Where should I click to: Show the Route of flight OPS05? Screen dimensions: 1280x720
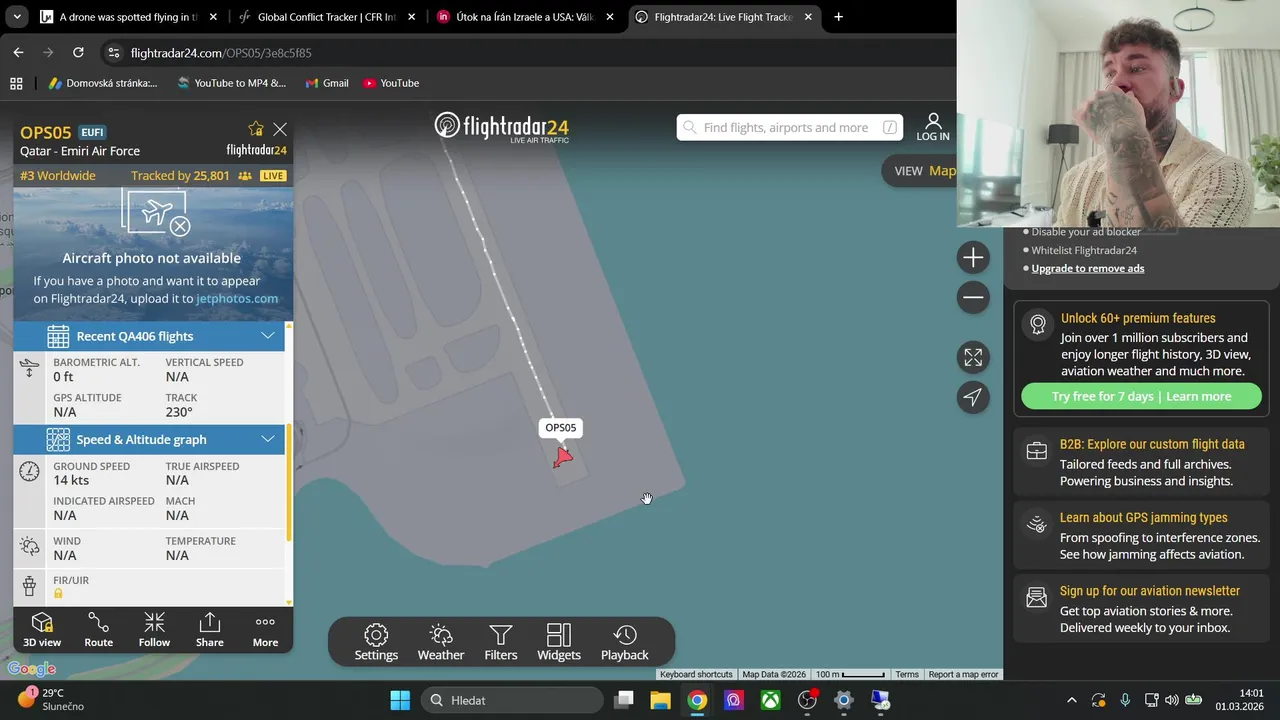tap(98, 630)
